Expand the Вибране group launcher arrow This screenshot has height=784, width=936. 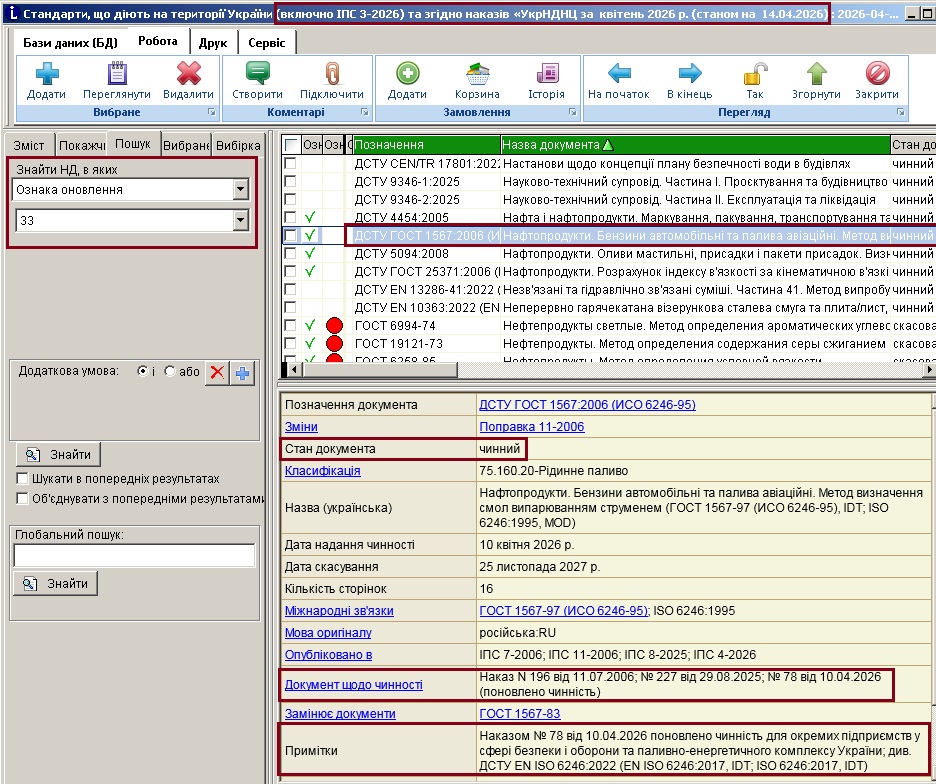tap(211, 113)
